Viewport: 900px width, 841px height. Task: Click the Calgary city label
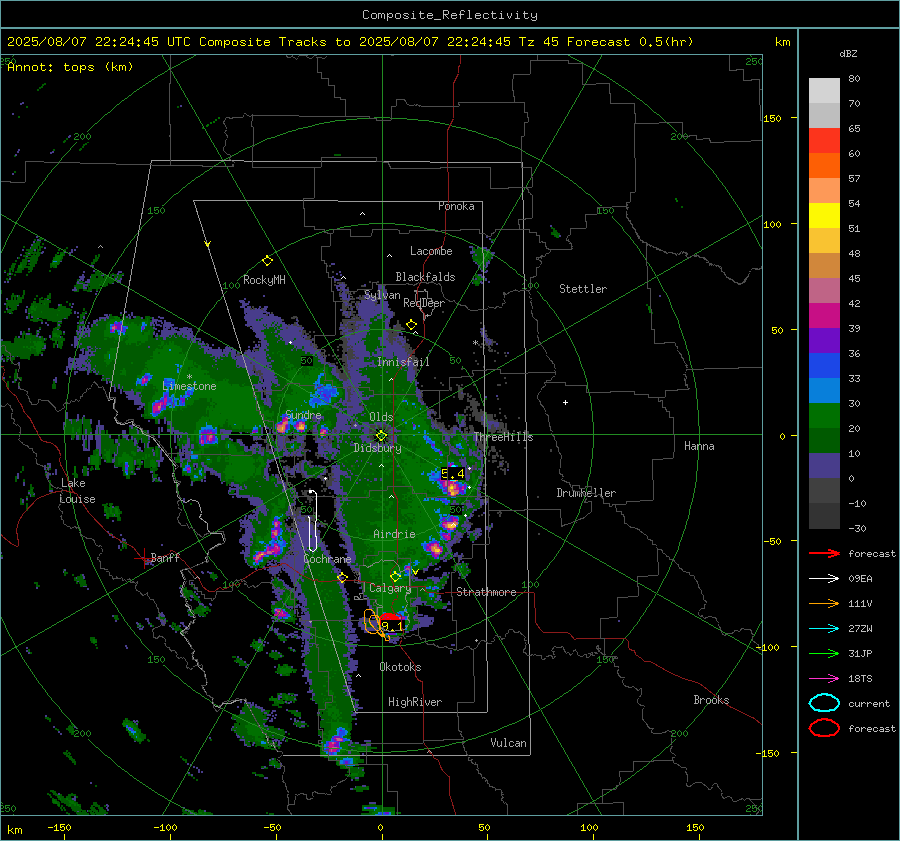[x=390, y=588]
